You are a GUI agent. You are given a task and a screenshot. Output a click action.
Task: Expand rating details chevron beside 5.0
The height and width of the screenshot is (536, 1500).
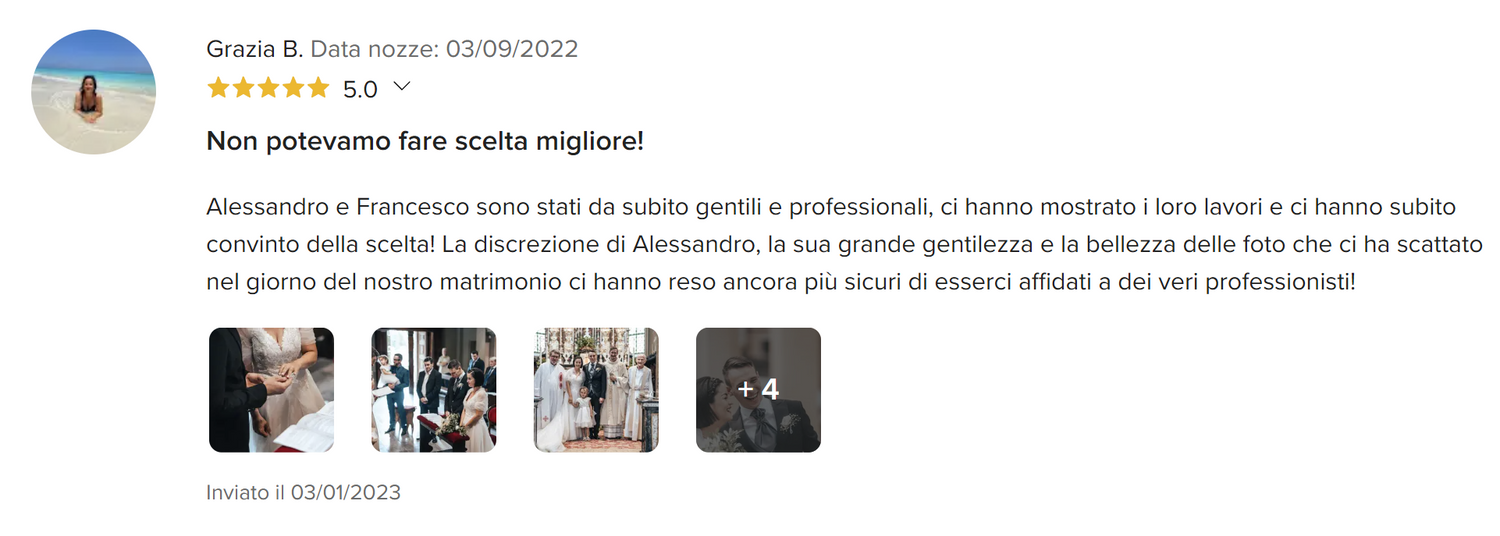402,87
